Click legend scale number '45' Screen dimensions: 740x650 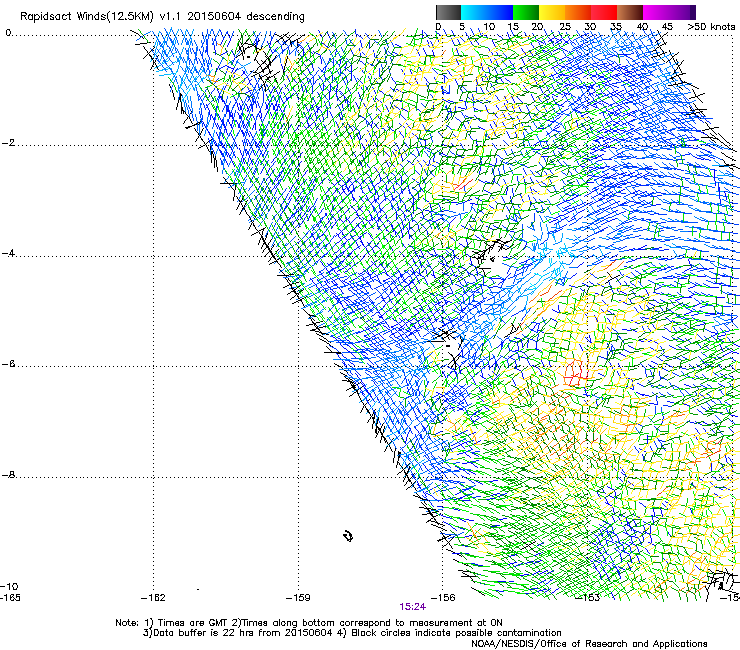(667, 27)
